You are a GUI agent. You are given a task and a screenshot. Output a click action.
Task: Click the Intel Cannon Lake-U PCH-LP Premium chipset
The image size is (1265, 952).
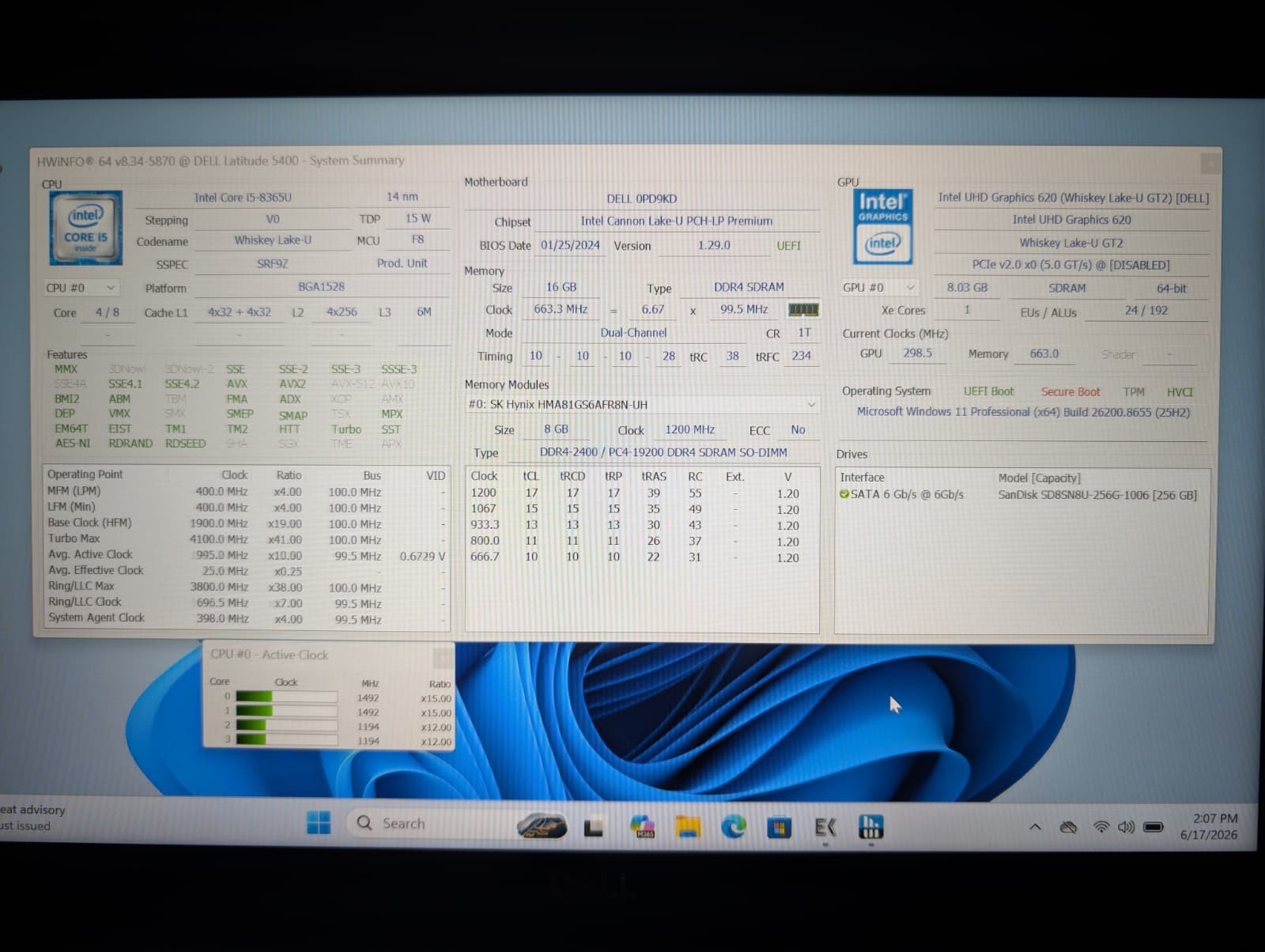[x=677, y=221]
